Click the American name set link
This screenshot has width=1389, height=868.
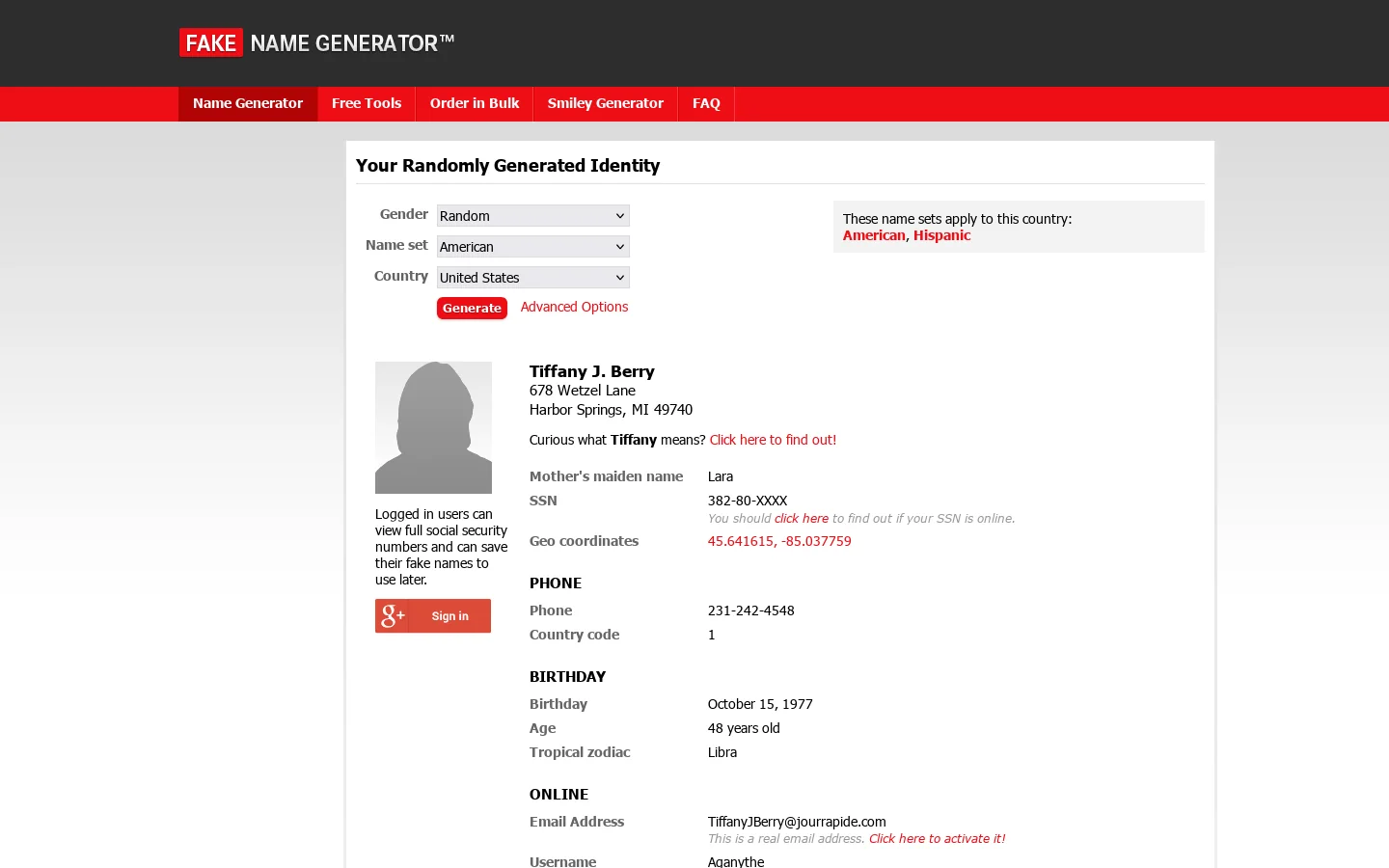click(874, 235)
